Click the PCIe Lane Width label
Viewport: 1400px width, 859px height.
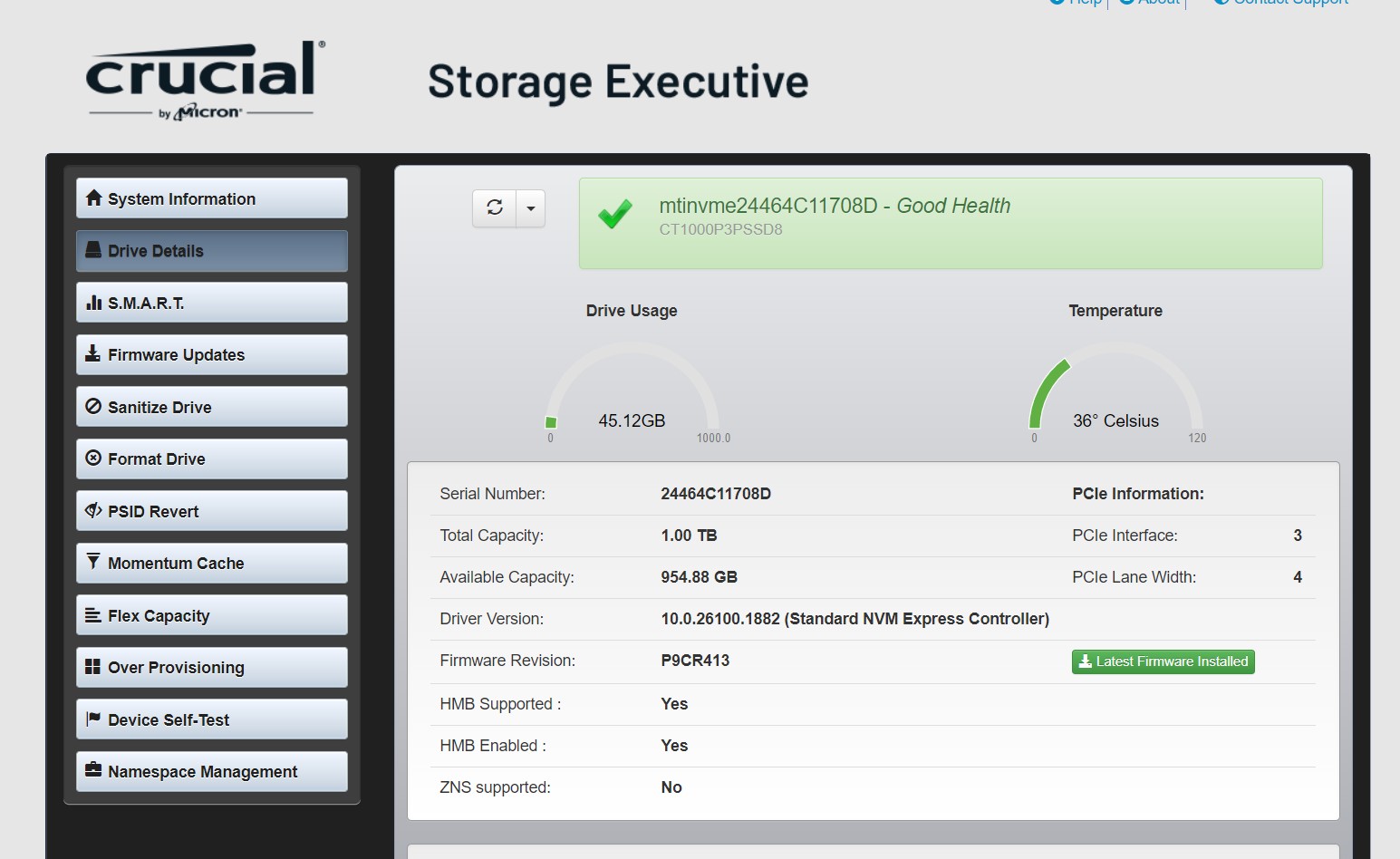(1134, 577)
